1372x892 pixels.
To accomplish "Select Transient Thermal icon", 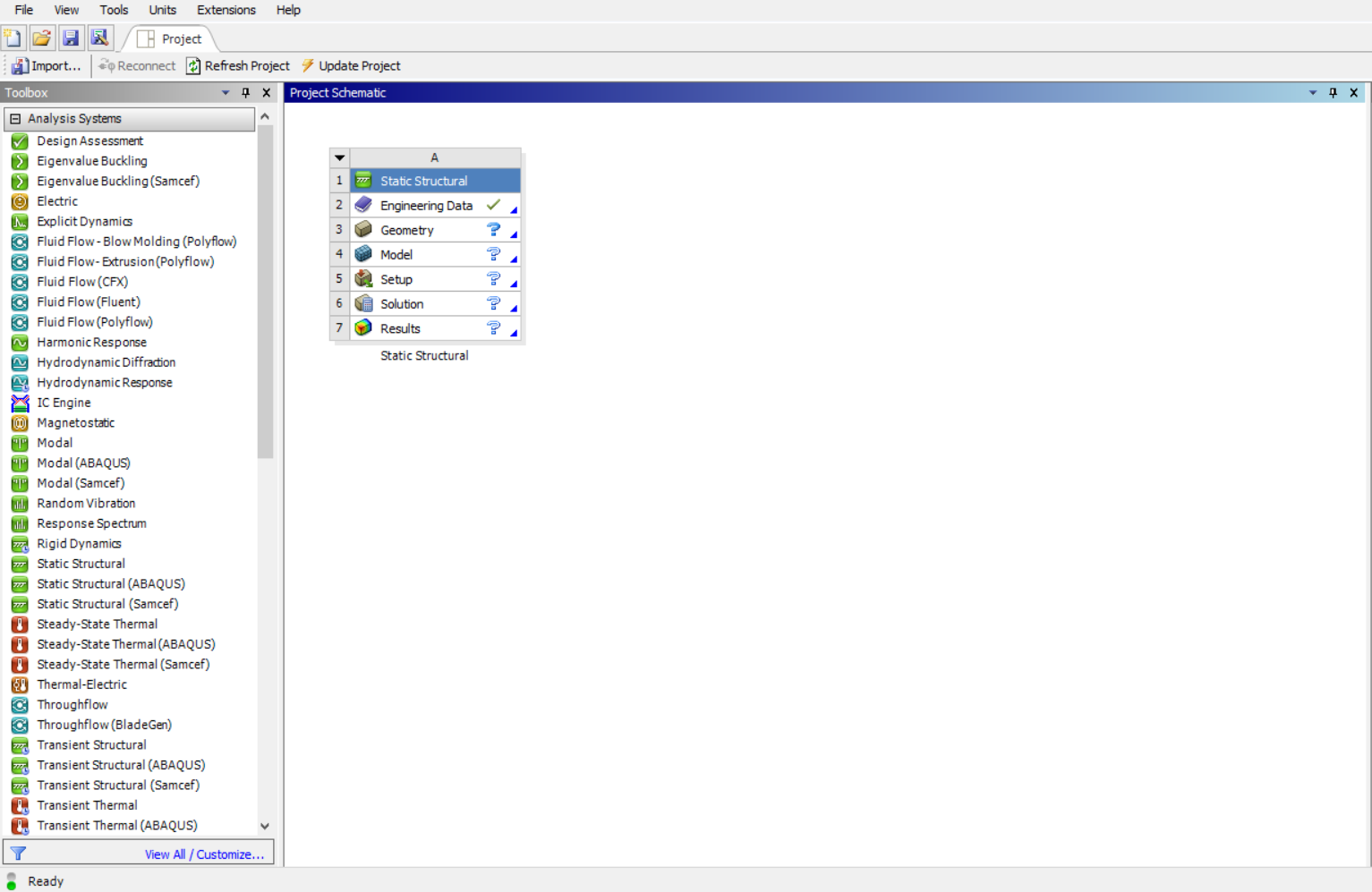I will coord(20,805).
